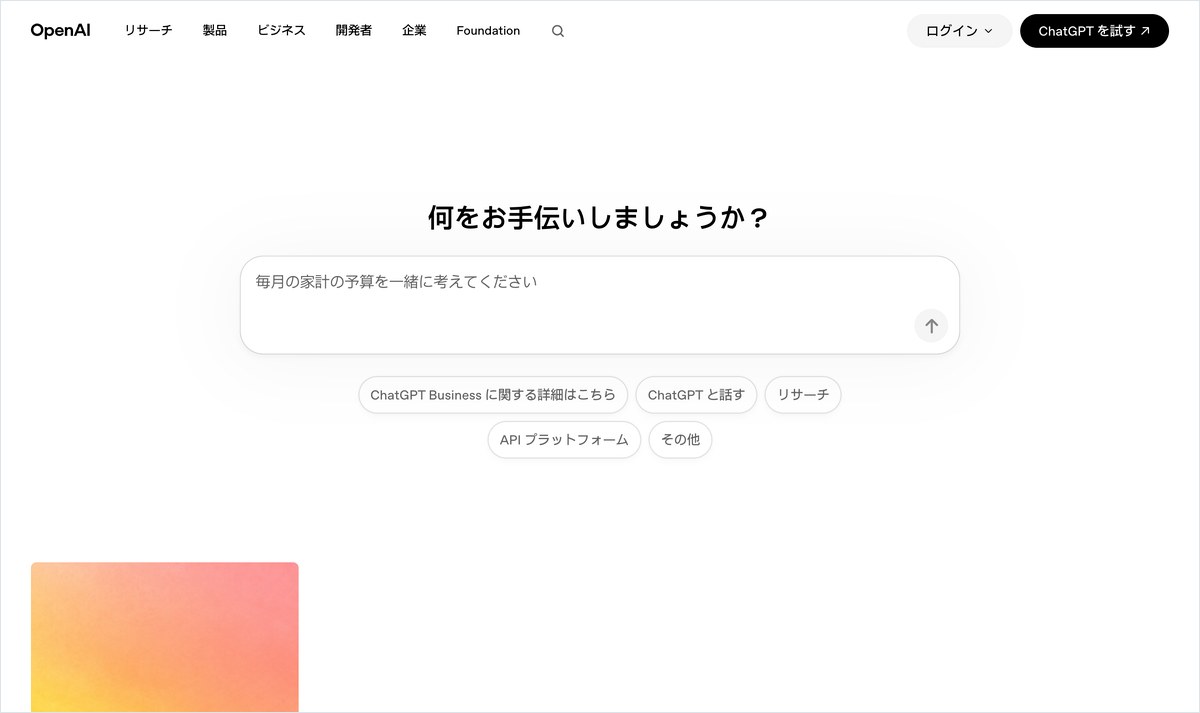Screen dimensions: 1200x713
Task: Open the orange gradient thumbnail card
Action: pyautogui.click(x=165, y=637)
